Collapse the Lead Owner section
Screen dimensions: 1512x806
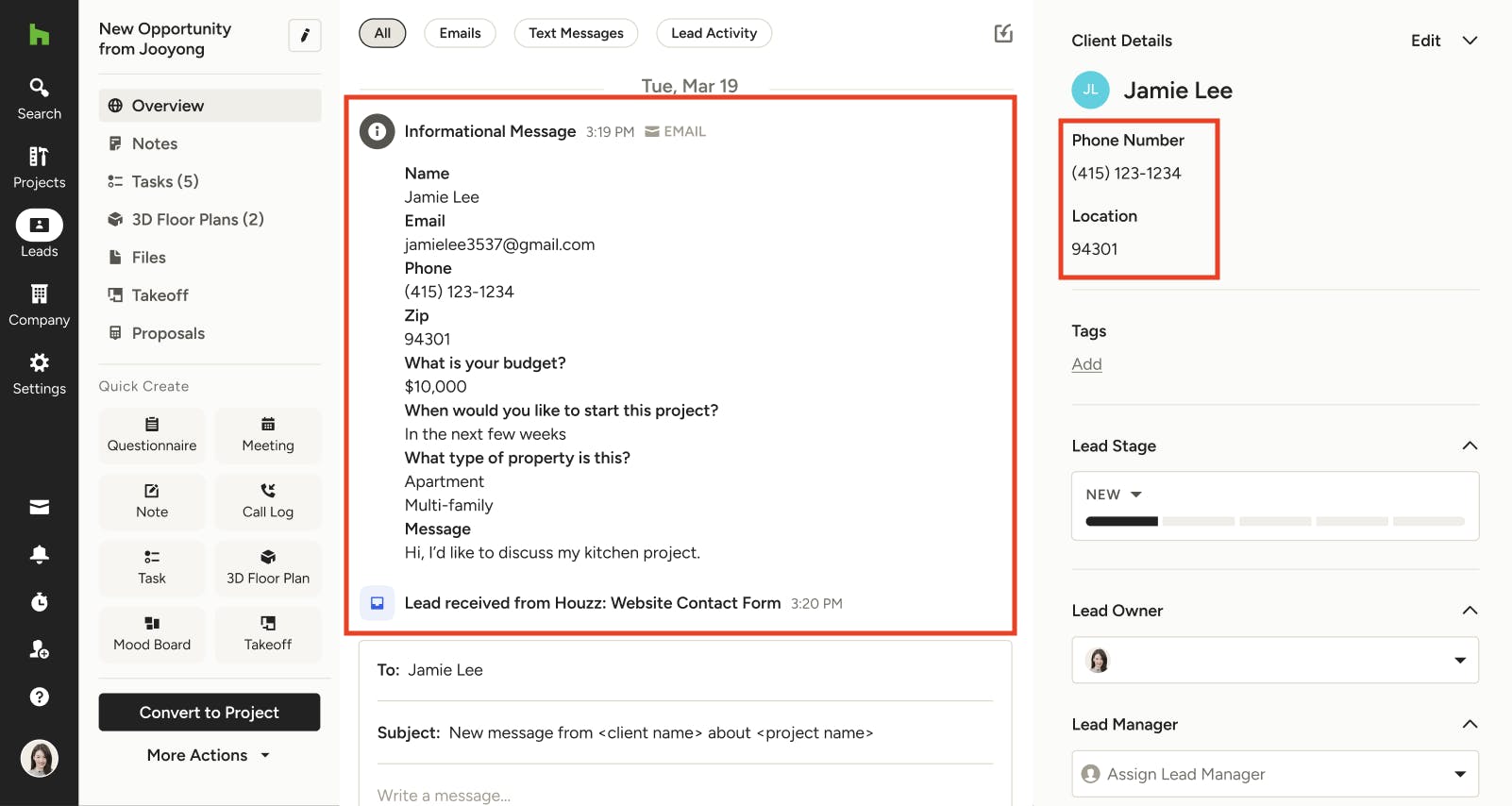(x=1470, y=611)
